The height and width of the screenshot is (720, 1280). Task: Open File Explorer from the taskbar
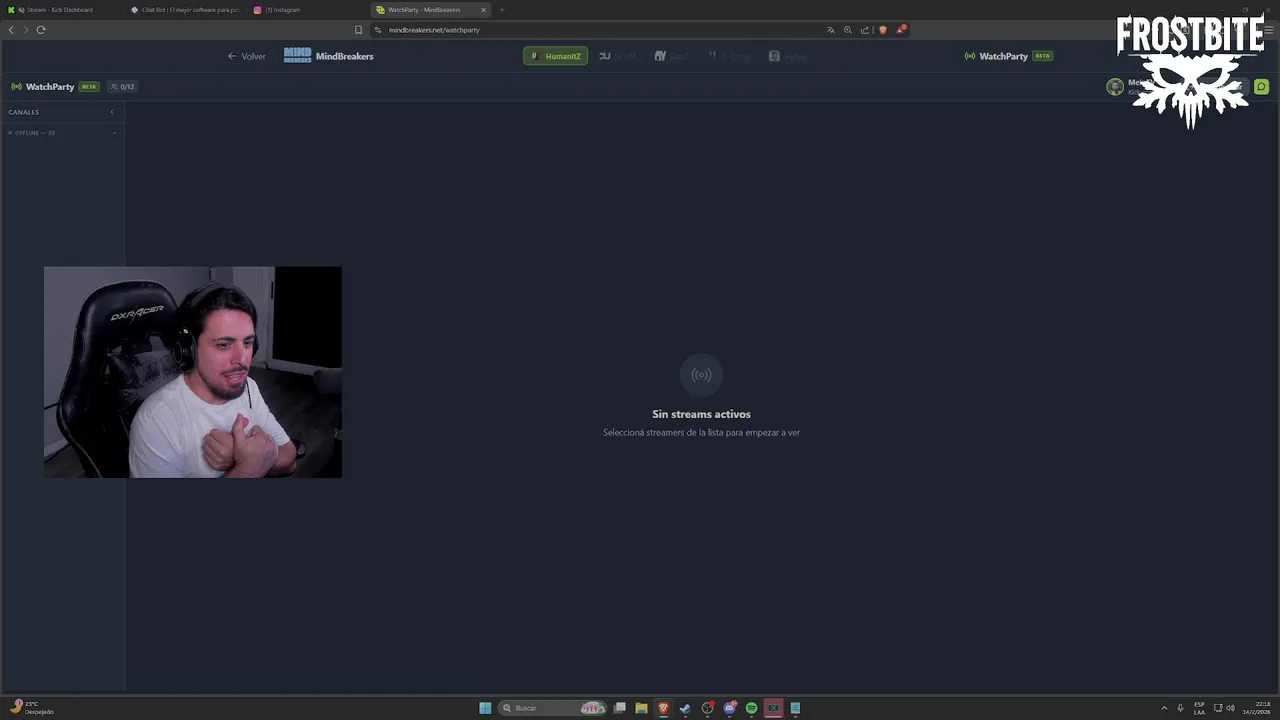pos(641,708)
